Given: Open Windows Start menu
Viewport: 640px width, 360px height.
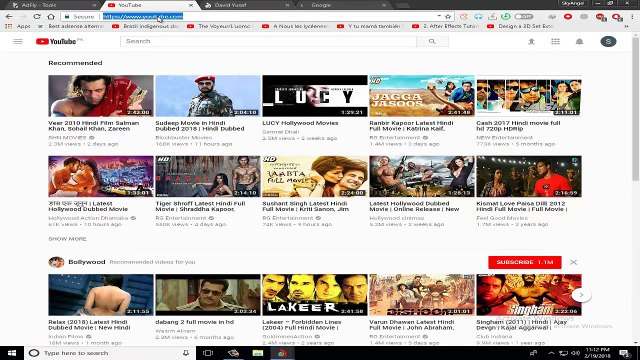Looking at the screenshot, I should tap(12, 353).
